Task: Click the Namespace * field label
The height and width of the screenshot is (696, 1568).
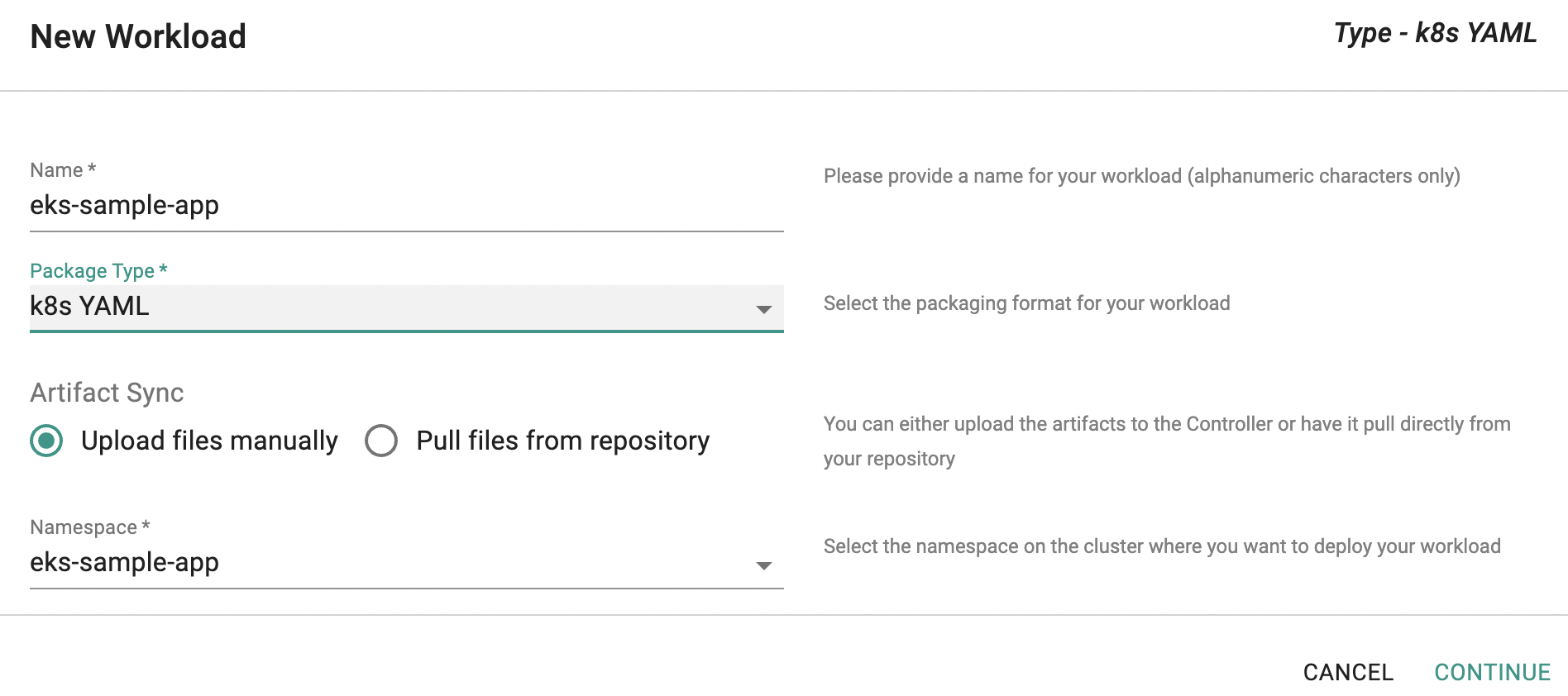Action: (x=90, y=527)
